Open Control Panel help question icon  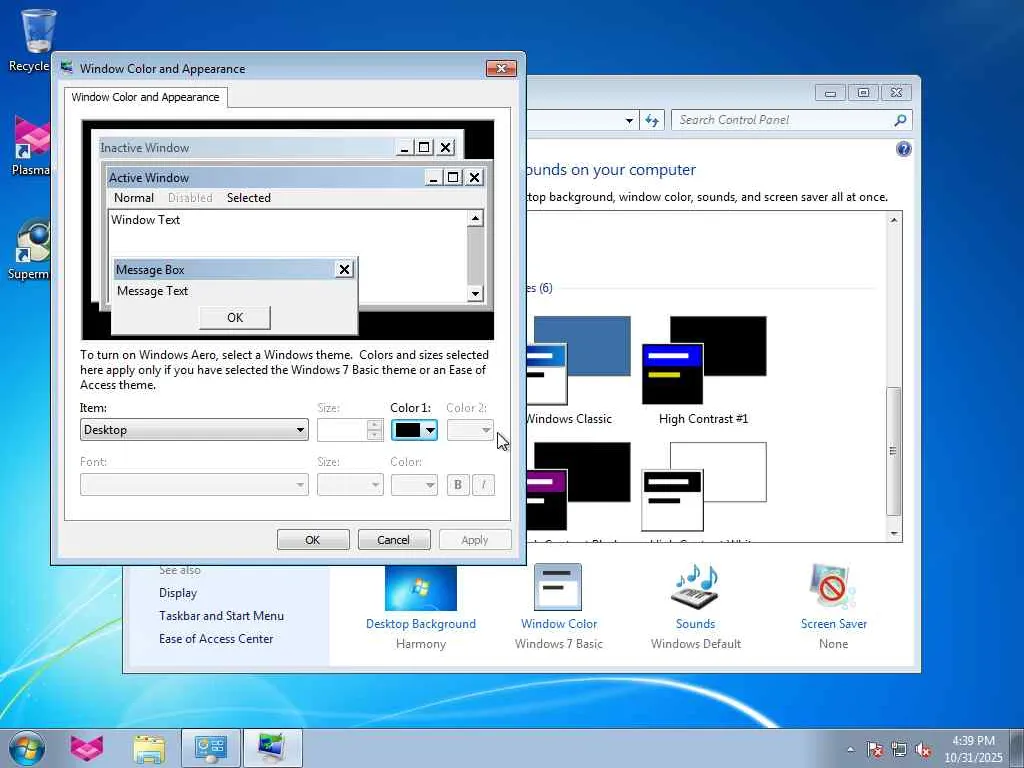pos(903,150)
